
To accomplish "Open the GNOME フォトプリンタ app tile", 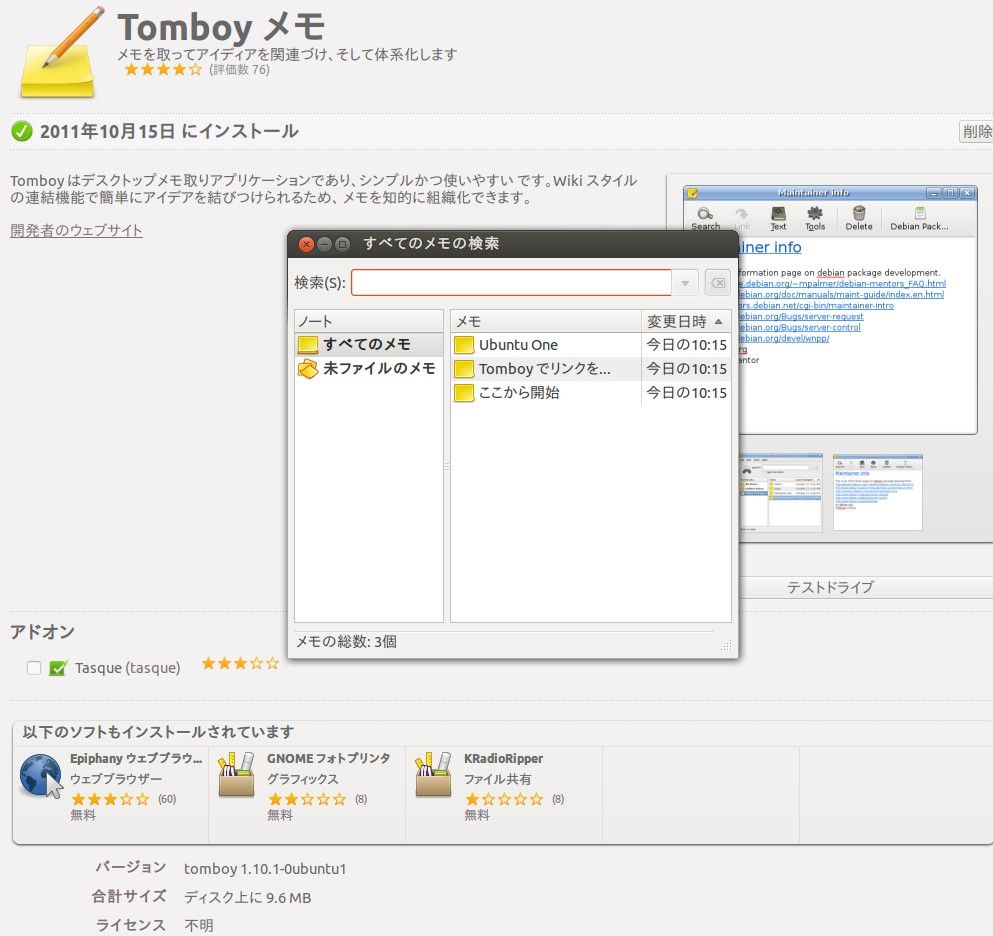I will click(307, 795).
